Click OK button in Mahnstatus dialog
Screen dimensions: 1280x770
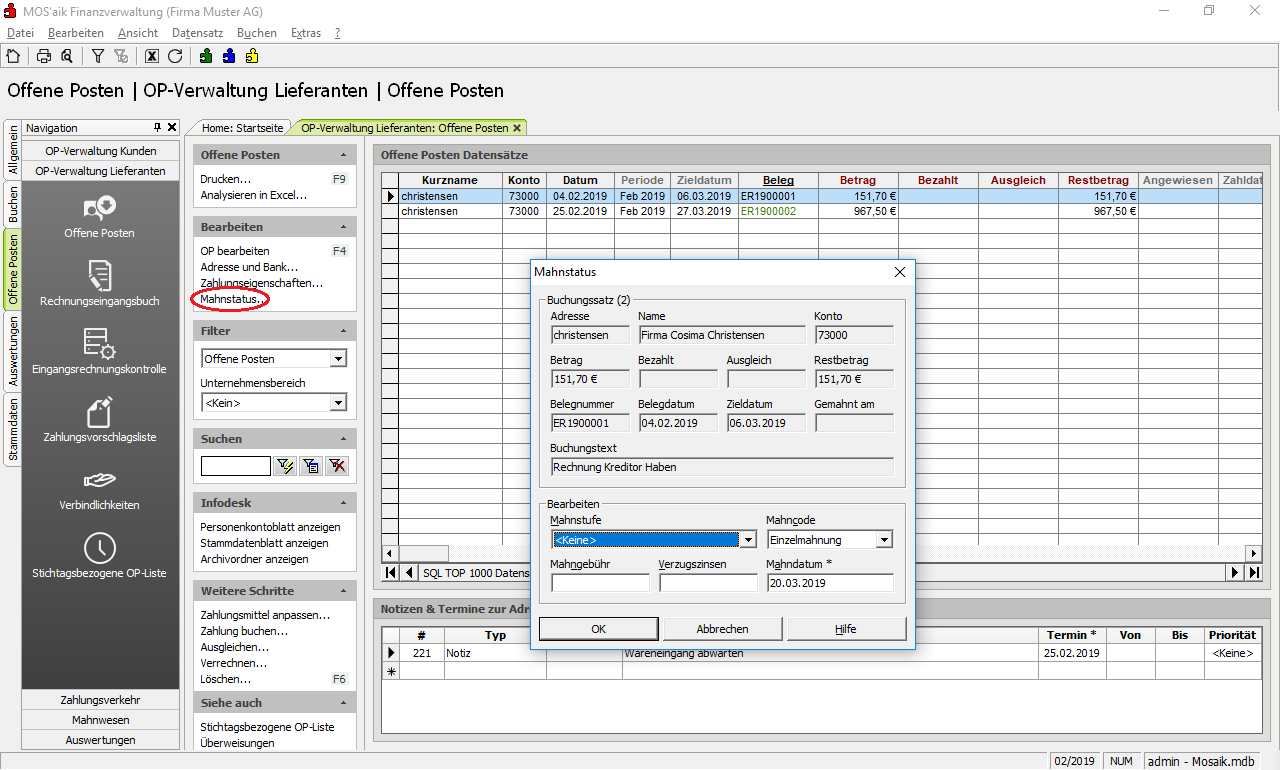point(598,629)
